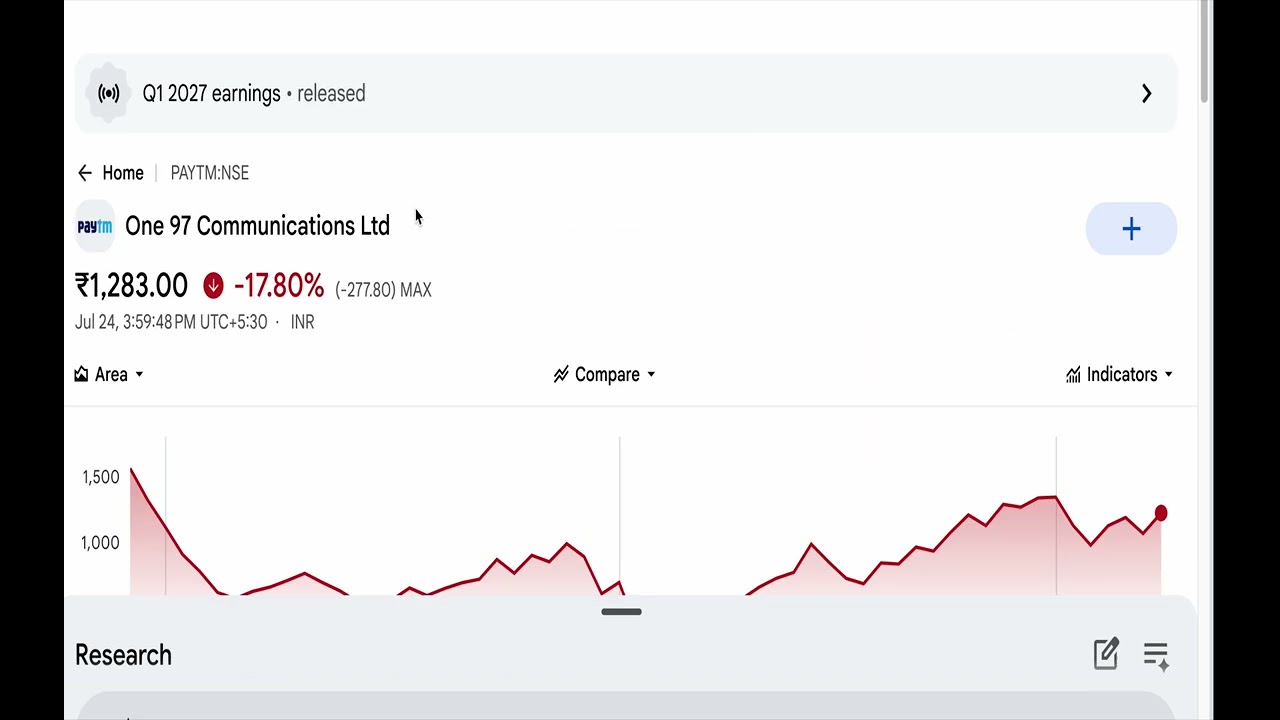Click the red current-price dot on chart

pyautogui.click(x=1161, y=513)
